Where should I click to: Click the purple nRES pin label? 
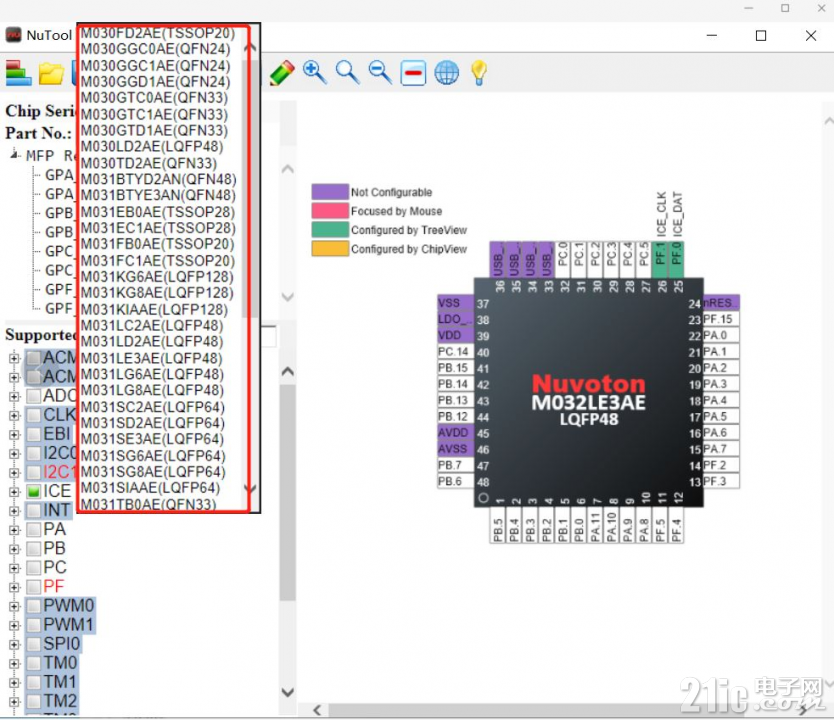(721, 303)
